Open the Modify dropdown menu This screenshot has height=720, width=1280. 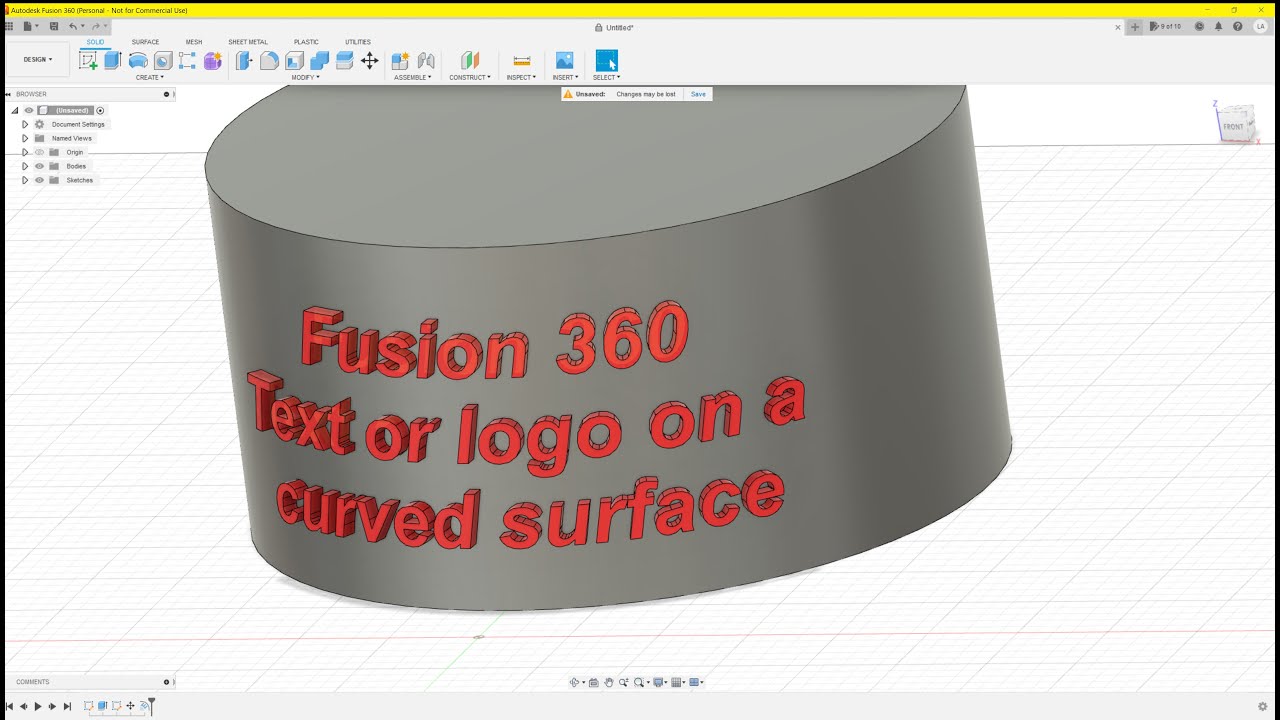pos(306,77)
